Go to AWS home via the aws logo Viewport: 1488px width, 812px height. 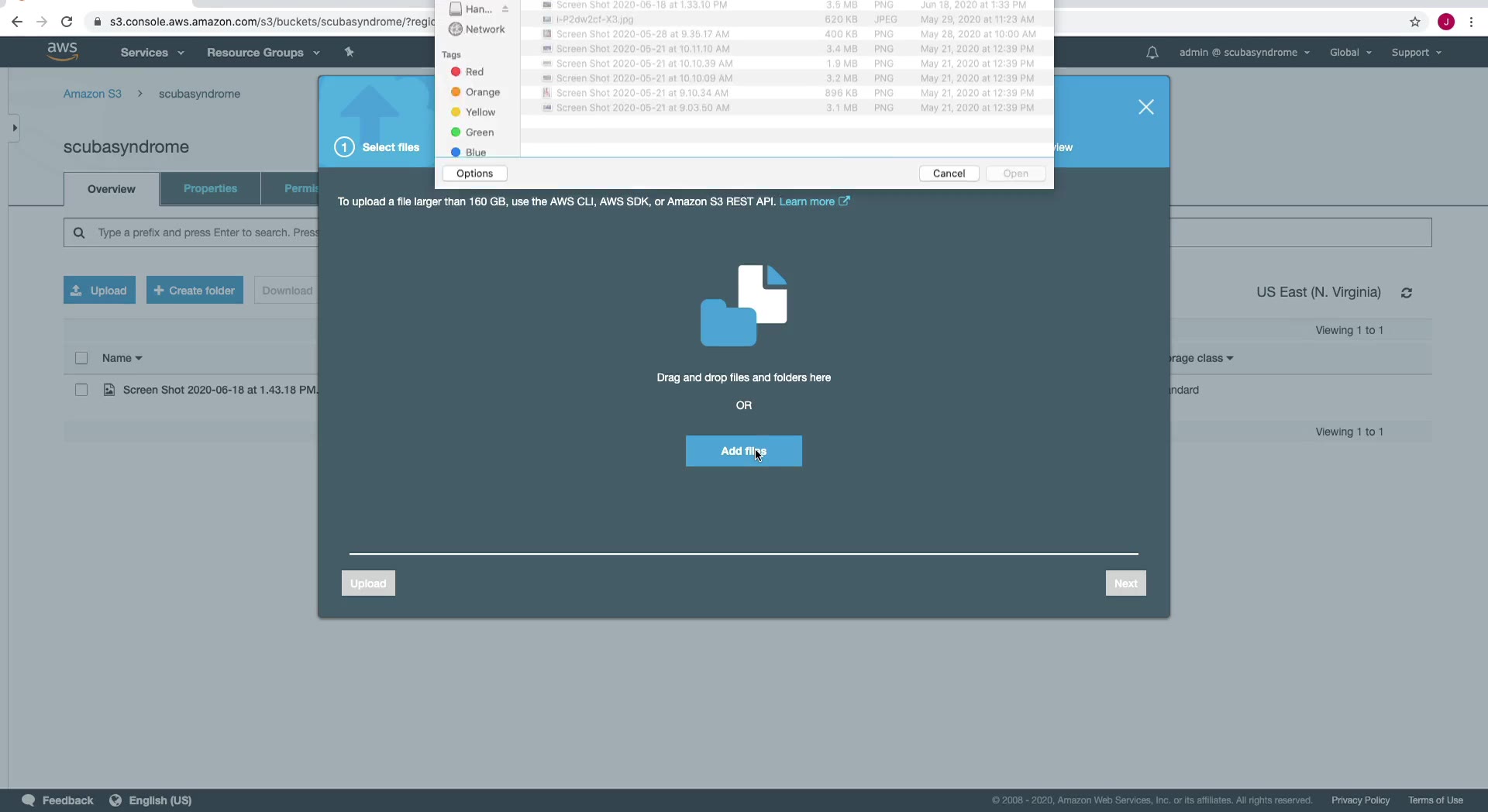pyautogui.click(x=62, y=52)
